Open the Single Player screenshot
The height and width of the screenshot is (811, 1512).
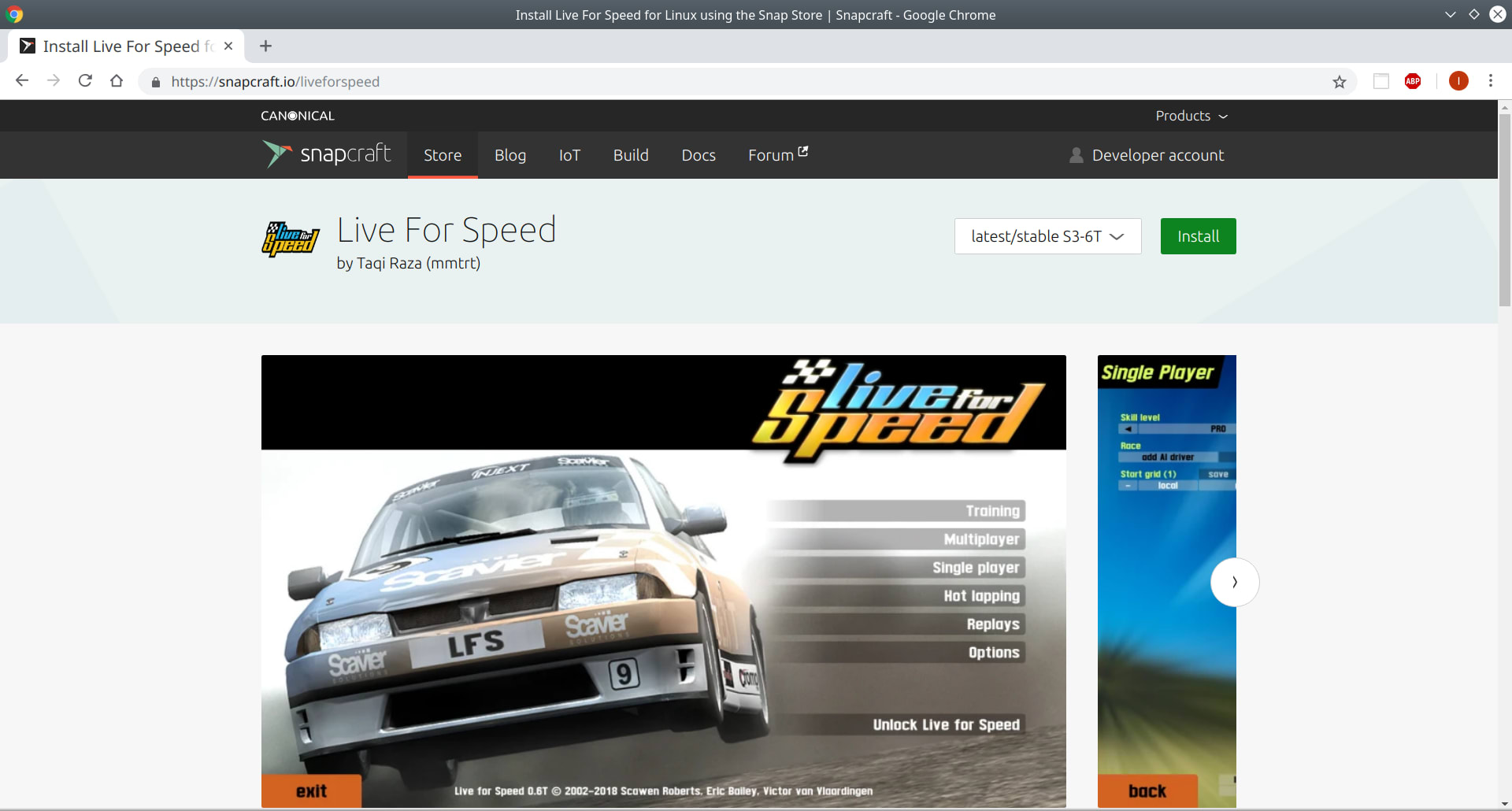tap(1166, 581)
